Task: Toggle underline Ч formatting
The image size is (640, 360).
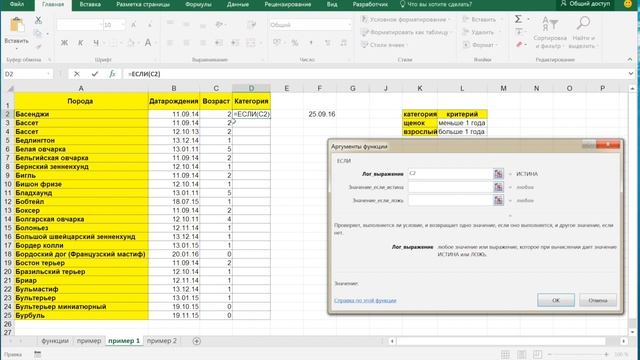Action: coord(96,42)
